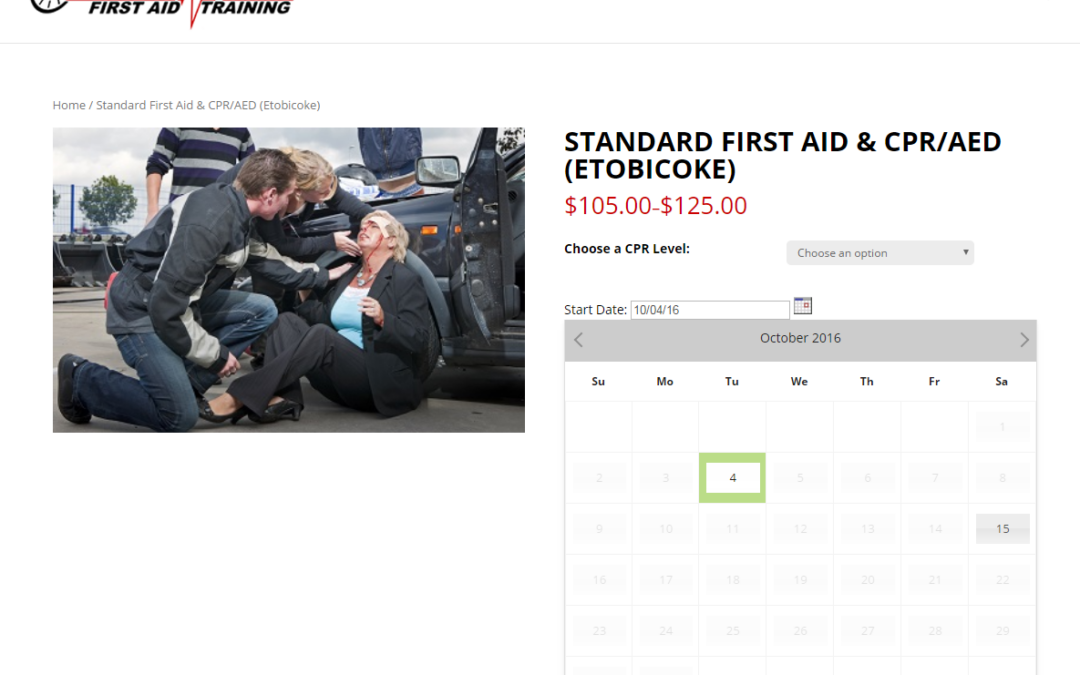
Task: Select October 9 date cell
Action: point(599,529)
